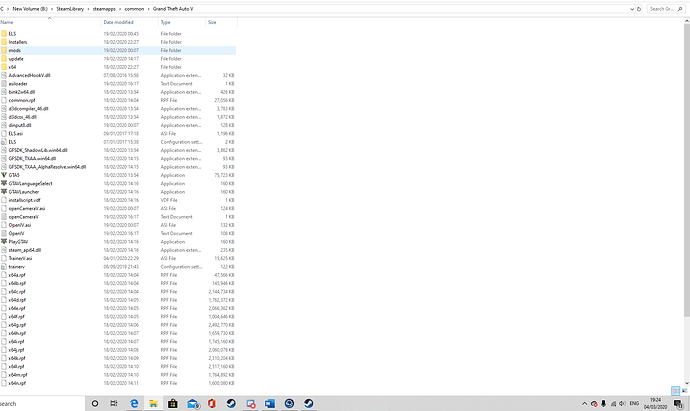Click the volume icon in system tray

(x=622, y=404)
